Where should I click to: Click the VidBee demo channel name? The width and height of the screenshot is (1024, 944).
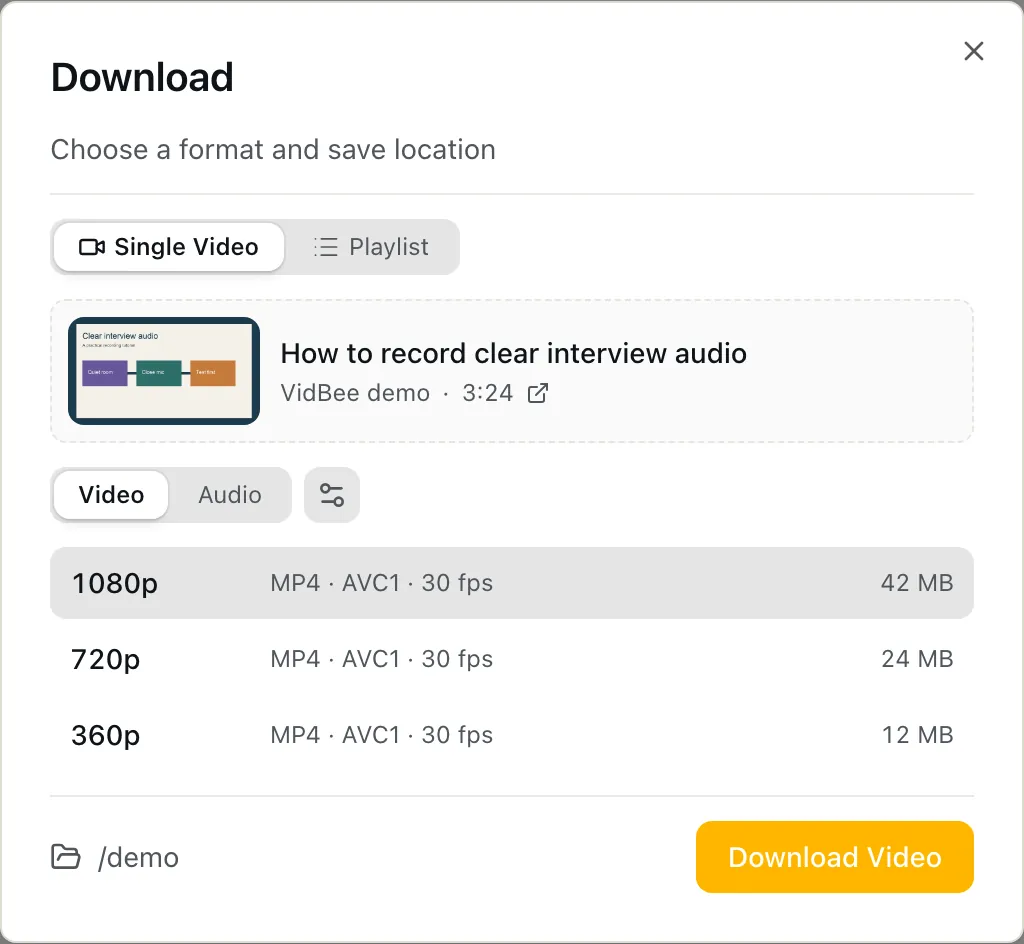[355, 393]
